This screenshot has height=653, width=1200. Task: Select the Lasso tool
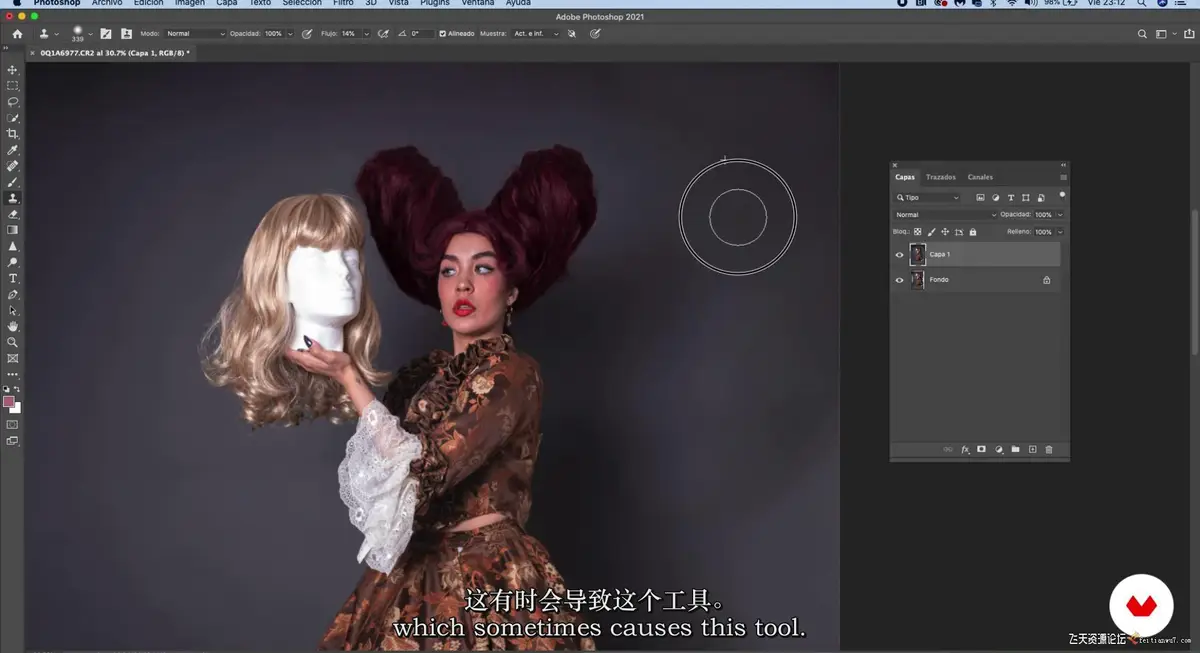[x=13, y=102]
